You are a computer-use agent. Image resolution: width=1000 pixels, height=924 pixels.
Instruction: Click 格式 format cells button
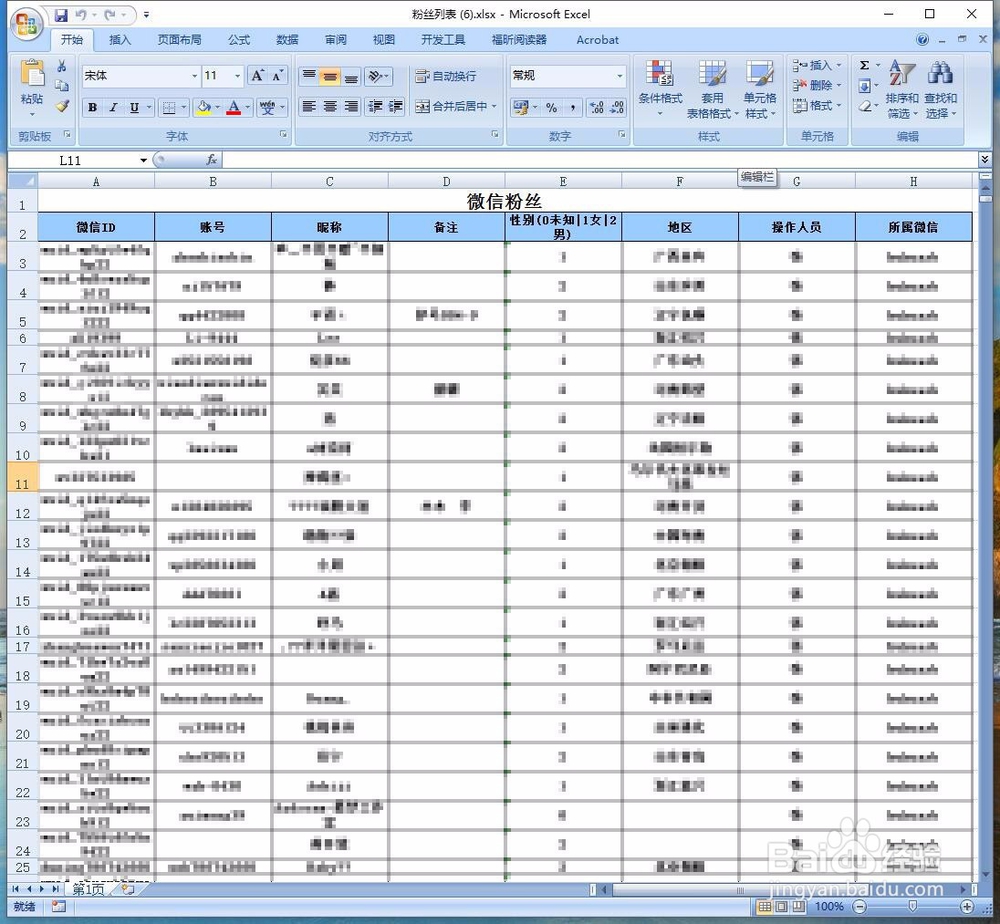[817, 105]
